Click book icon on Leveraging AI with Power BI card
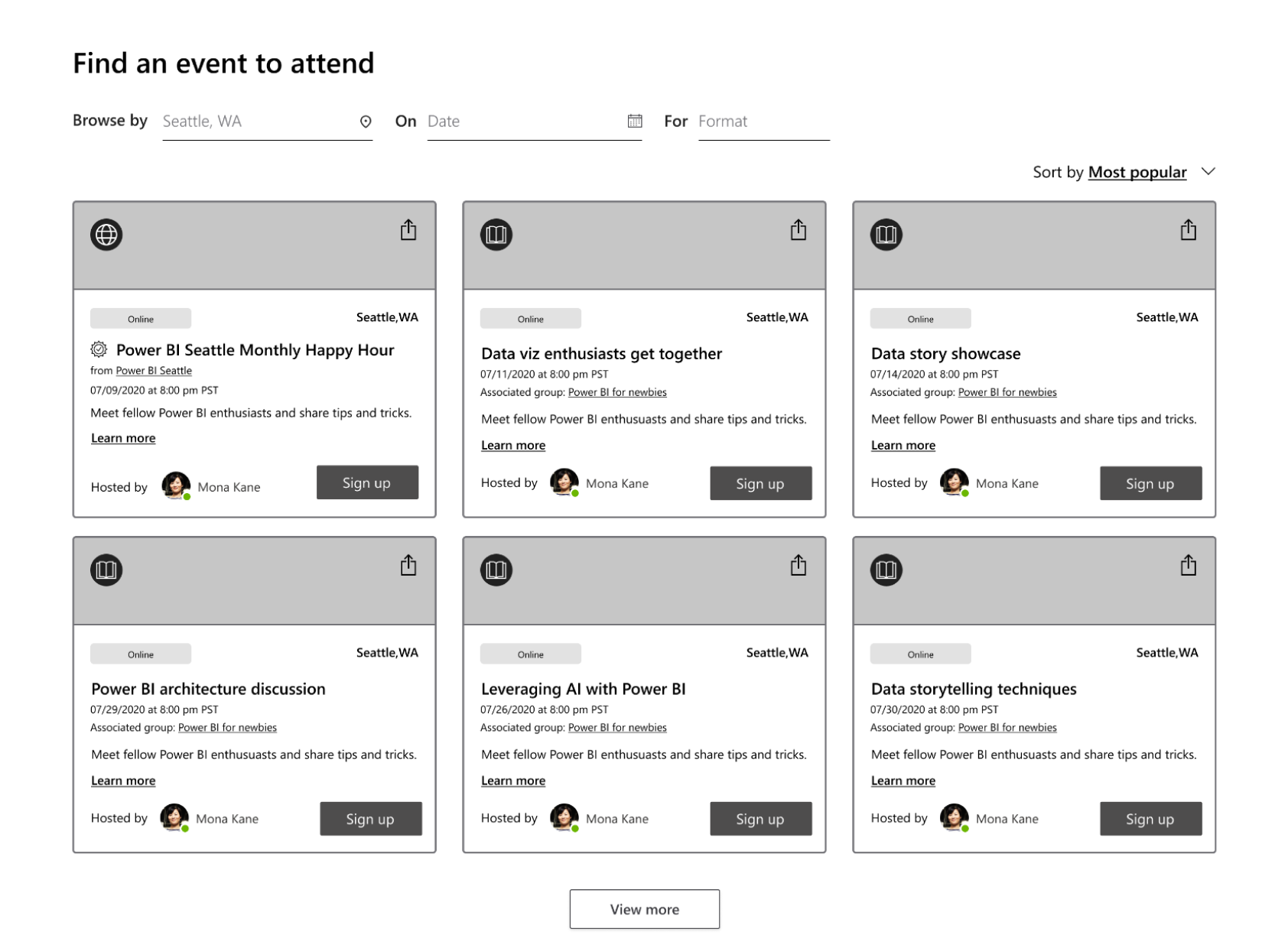The height and width of the screenshot is (948, 1288). coord(496,570)
